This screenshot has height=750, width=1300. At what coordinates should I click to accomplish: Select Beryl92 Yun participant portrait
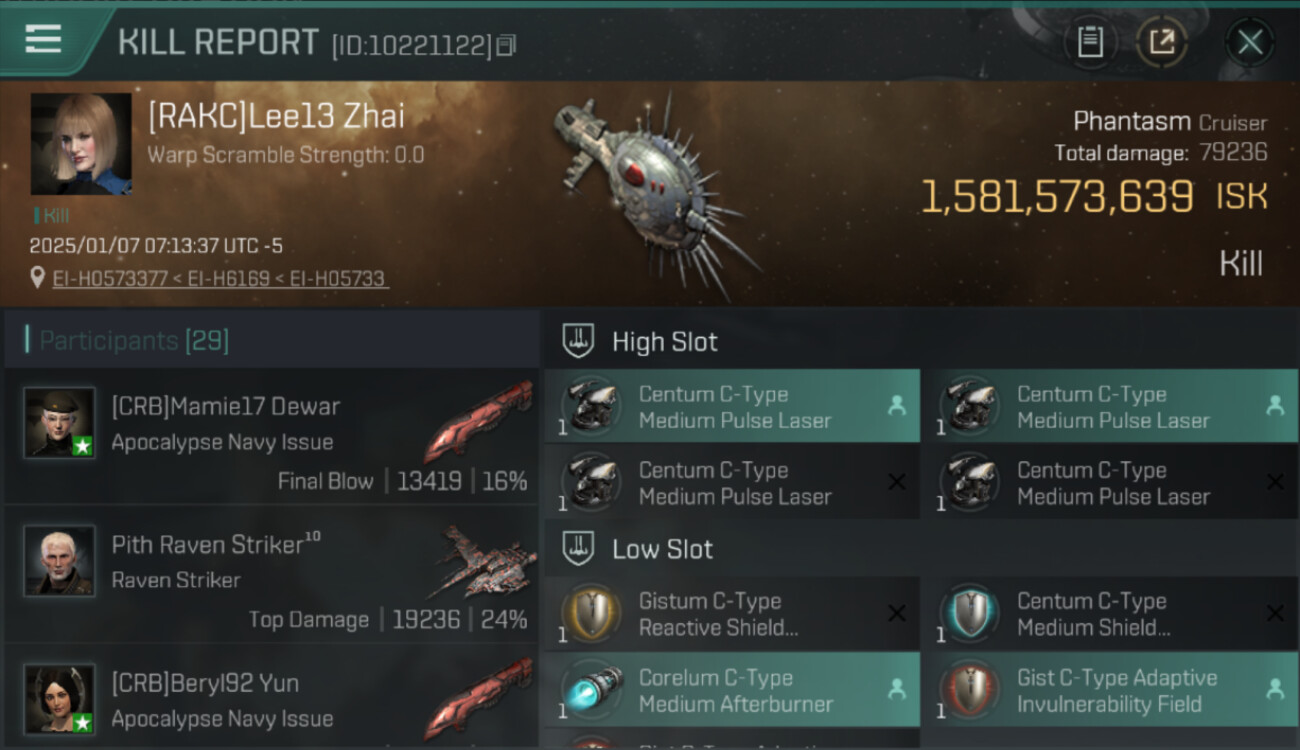coord(60,699)
